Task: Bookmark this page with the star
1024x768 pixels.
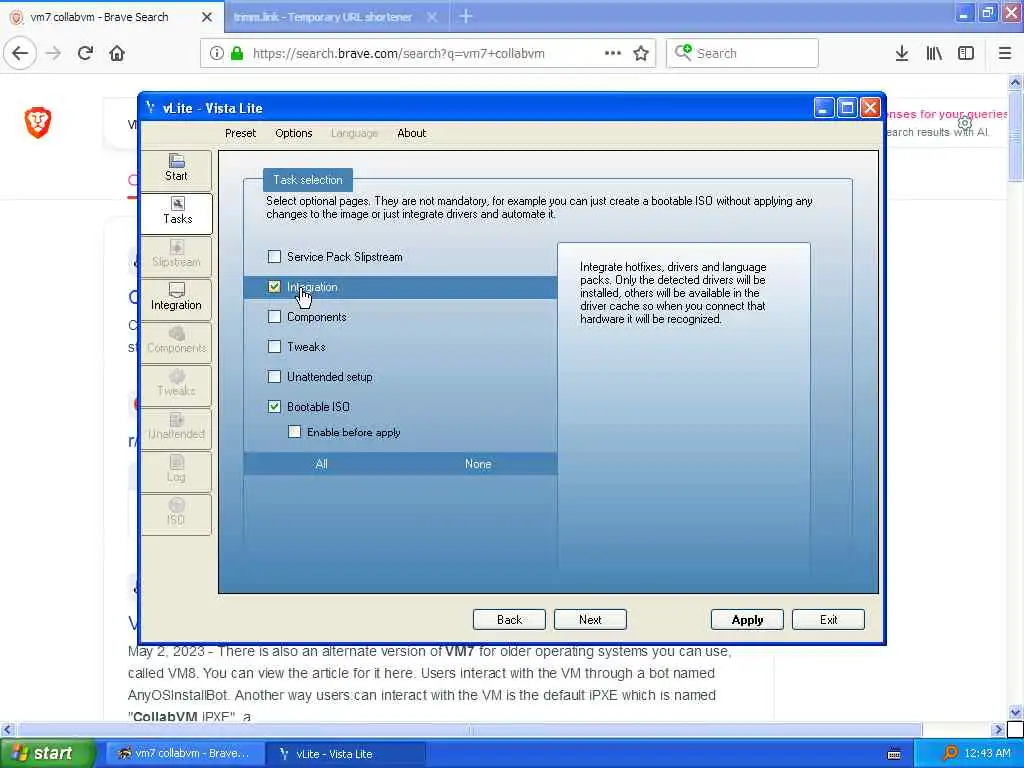Action: click(x=641, y=53)
